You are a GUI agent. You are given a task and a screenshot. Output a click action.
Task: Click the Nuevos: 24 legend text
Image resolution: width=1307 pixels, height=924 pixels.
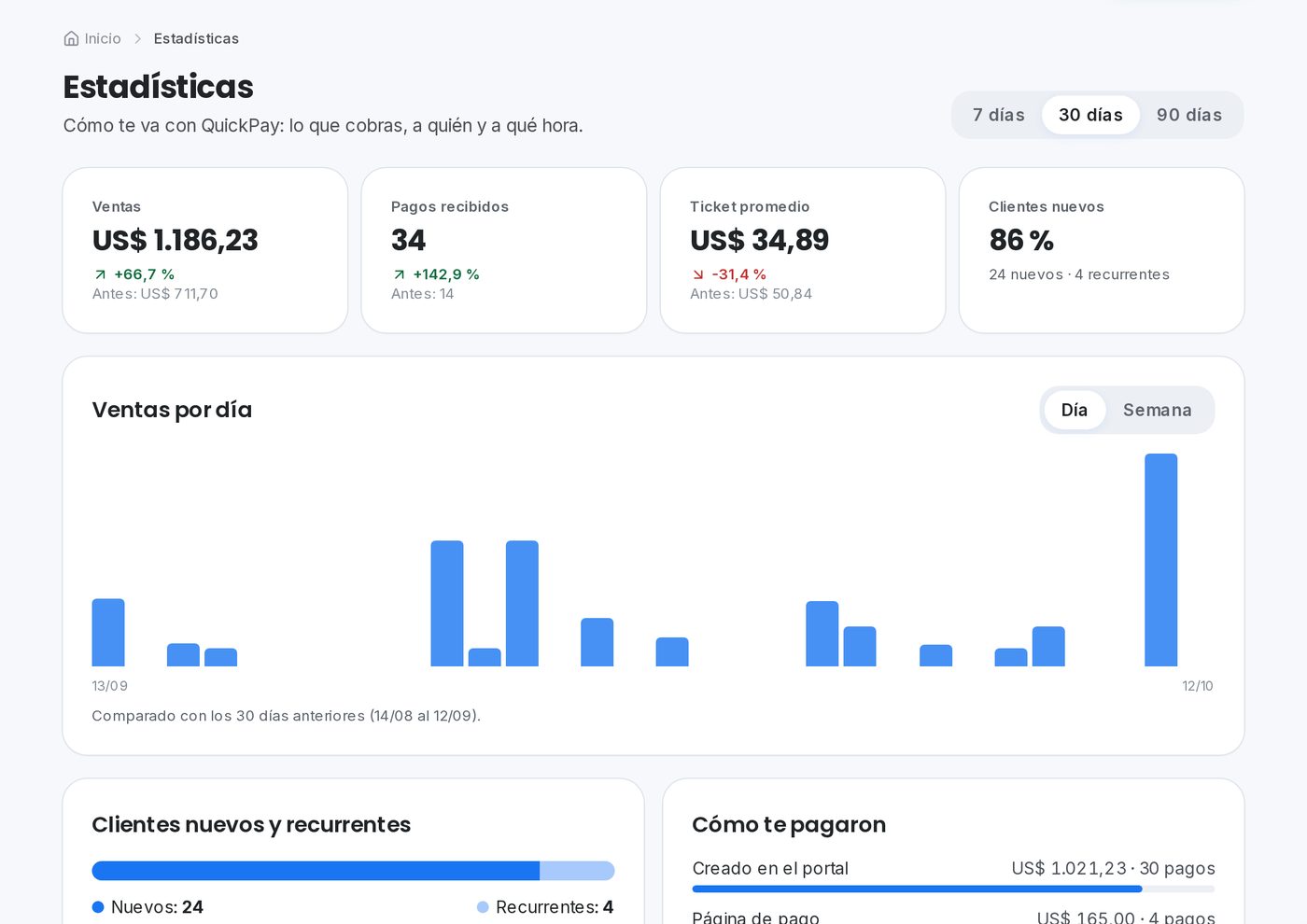click(x=157, y=907)
